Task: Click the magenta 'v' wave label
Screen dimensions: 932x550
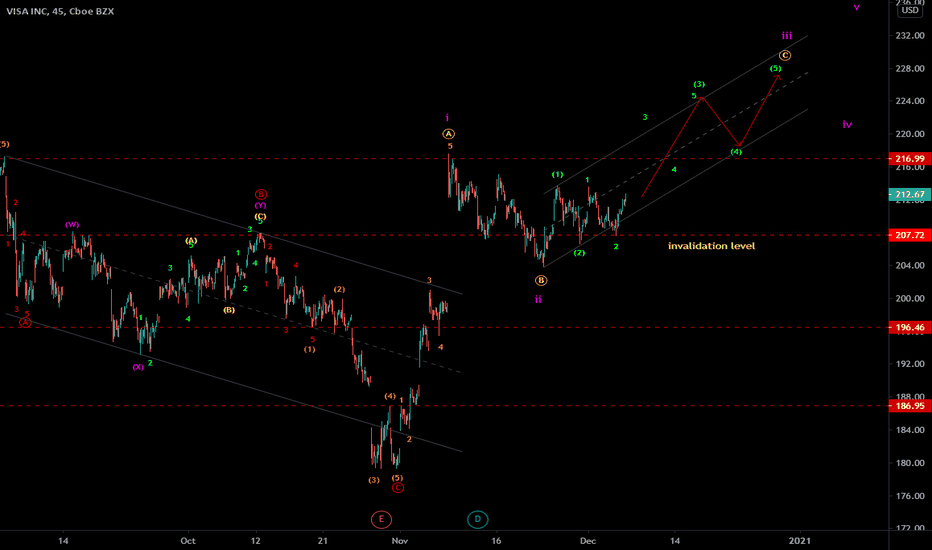Action: tap(857, 7)
